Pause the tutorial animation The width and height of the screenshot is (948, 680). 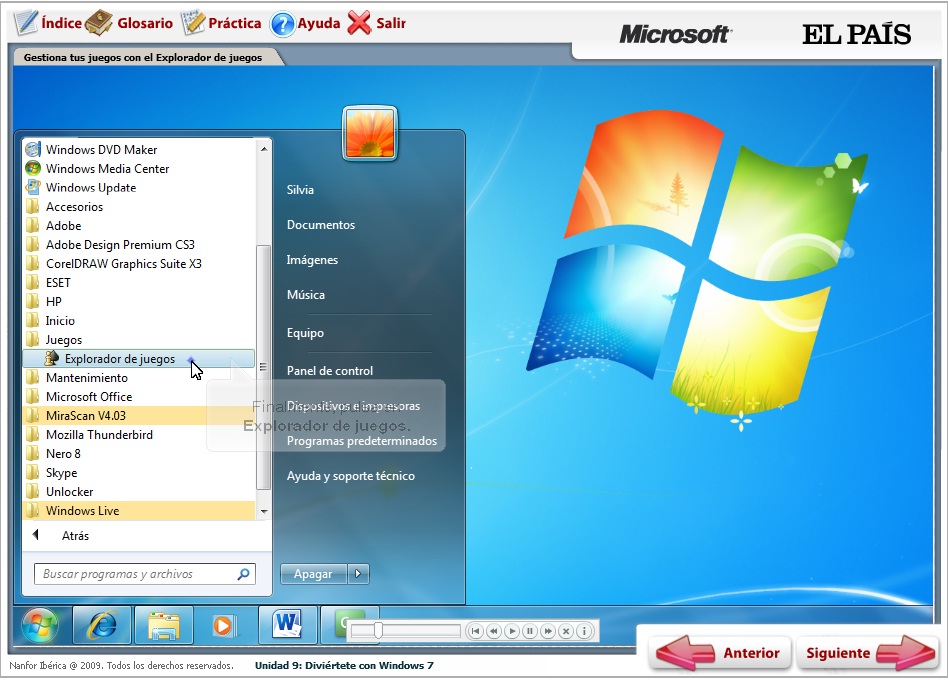pos(530,631)
